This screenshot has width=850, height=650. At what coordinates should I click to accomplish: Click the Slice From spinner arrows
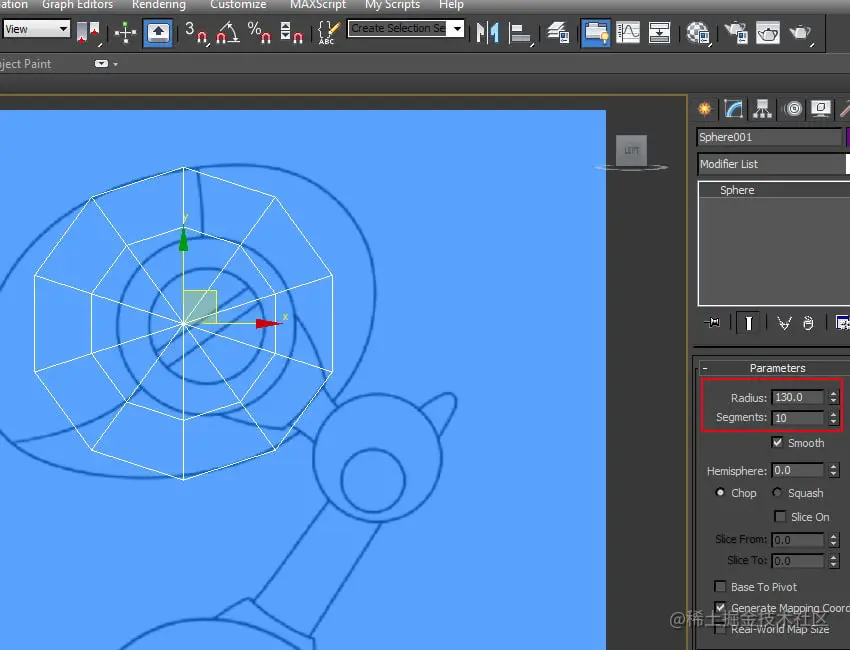(834, 540)
